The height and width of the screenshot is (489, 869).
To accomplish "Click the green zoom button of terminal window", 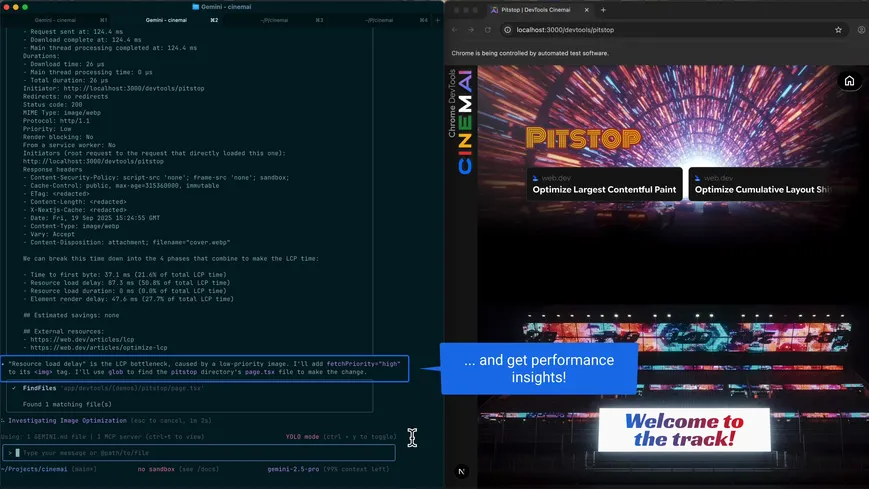I will point(25,7).
